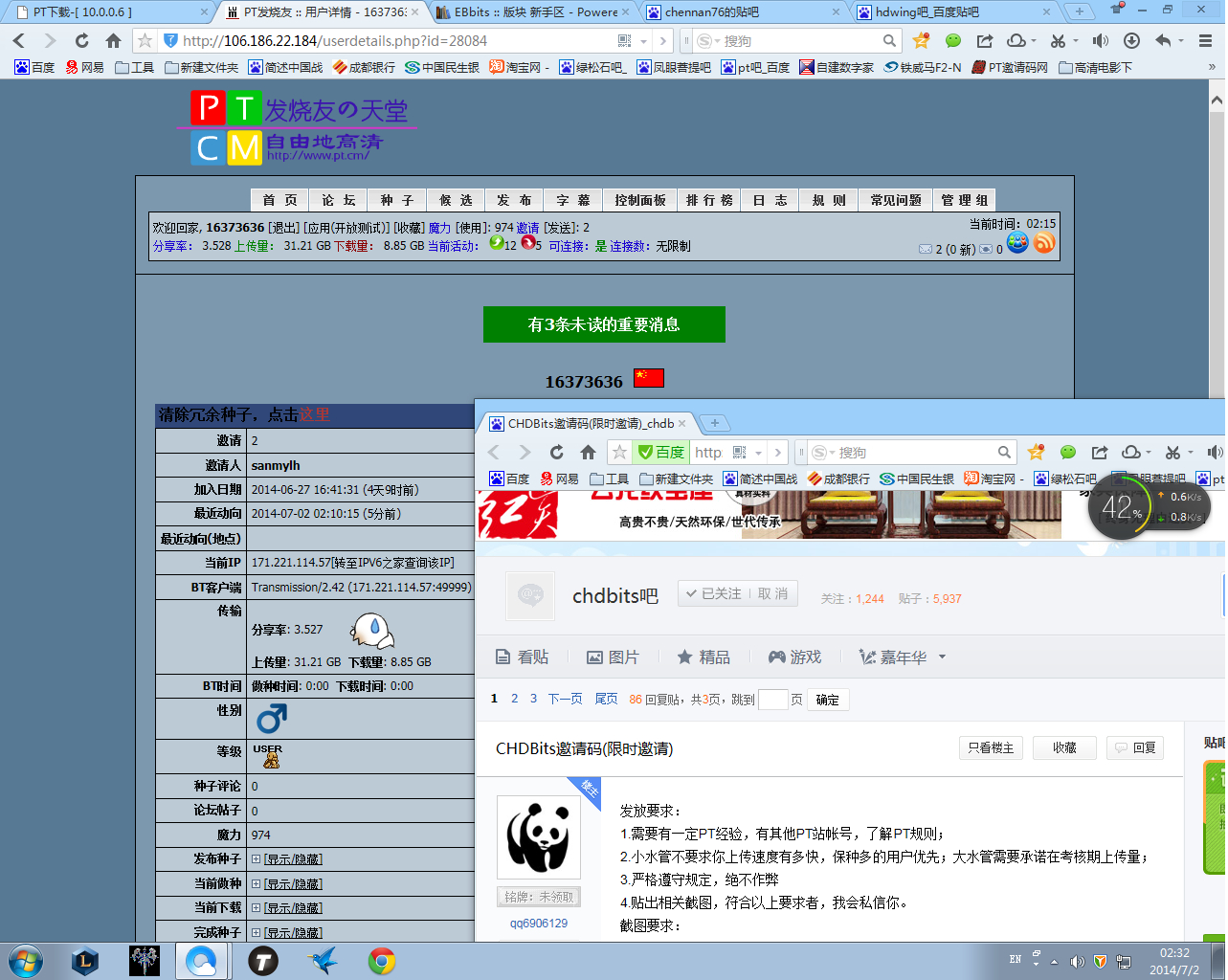The image size is (1228, 980).
Task: Open the 排行榜 menu on the PT site
Action: [x=709, y=200]
